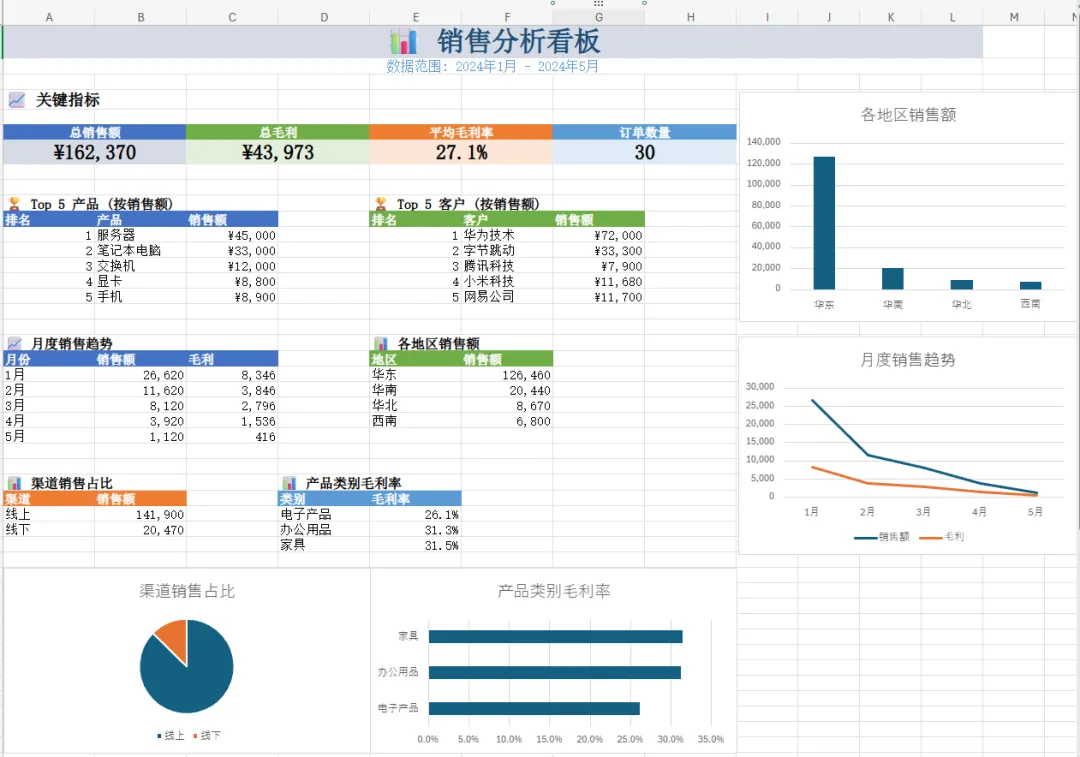This screenshot has width=1080, height=757.
Task: Select the 总销售额 value ¥162,370
Action: 94,152
